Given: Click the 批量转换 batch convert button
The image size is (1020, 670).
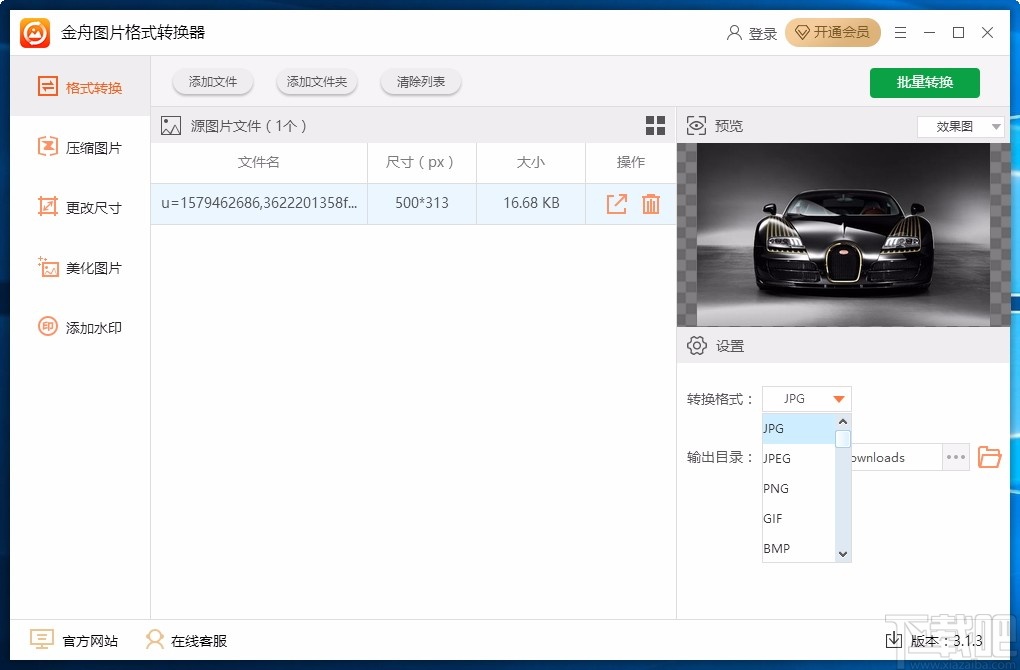Looking at the screenshot, I should (924, 83).
